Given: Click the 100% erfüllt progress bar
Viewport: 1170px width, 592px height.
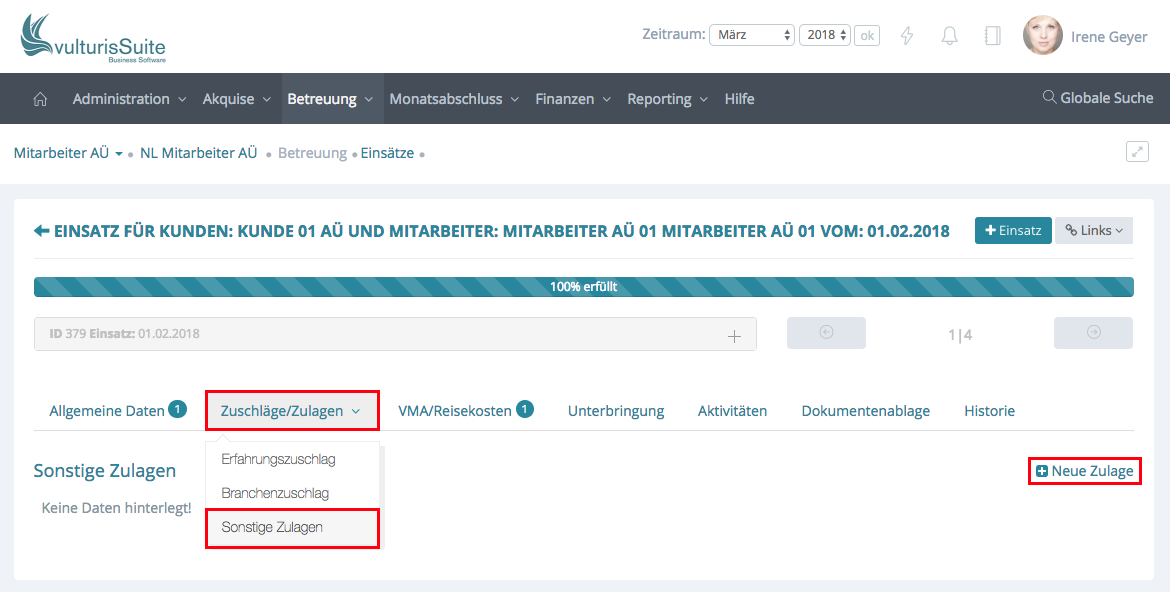Looking at the screenshot, I should 583,287.
